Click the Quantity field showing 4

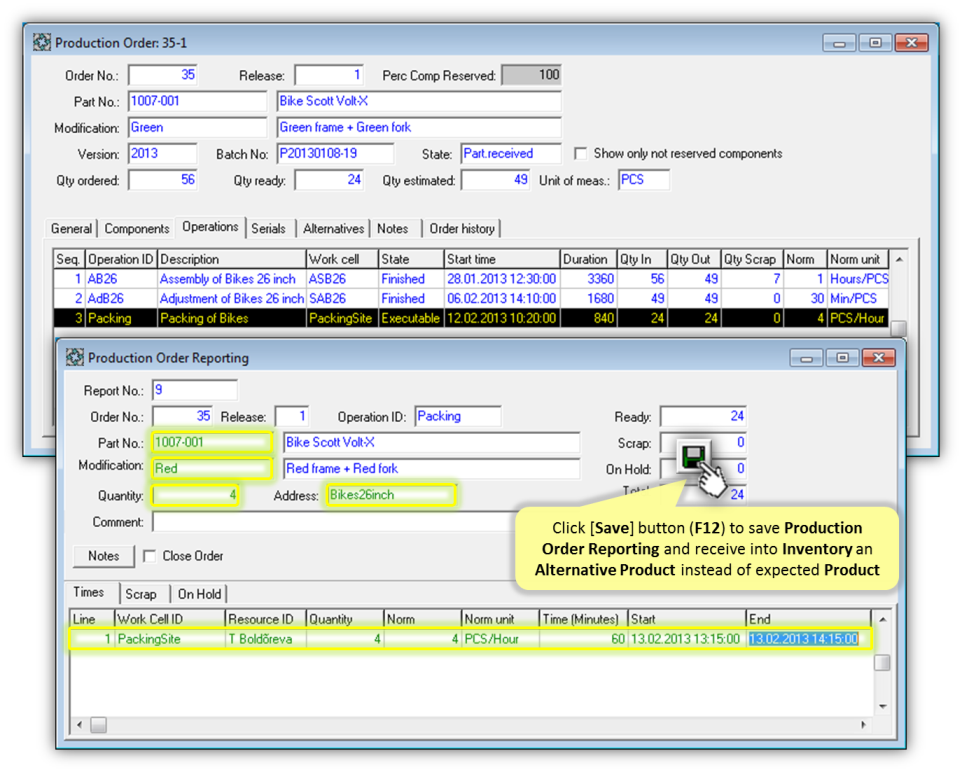[196, 495]
